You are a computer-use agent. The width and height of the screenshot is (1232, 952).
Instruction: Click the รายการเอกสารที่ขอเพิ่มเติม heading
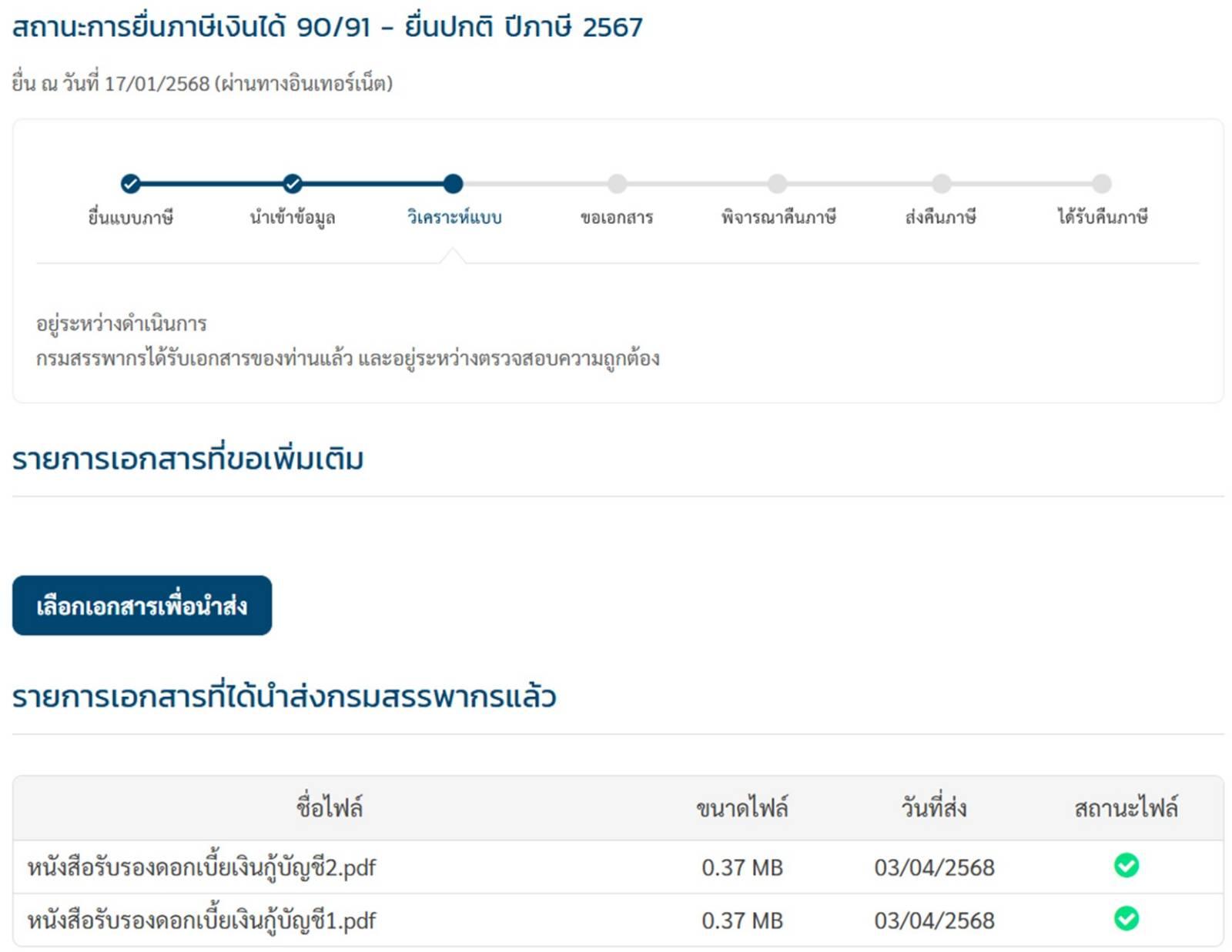[x=188, y=459]
